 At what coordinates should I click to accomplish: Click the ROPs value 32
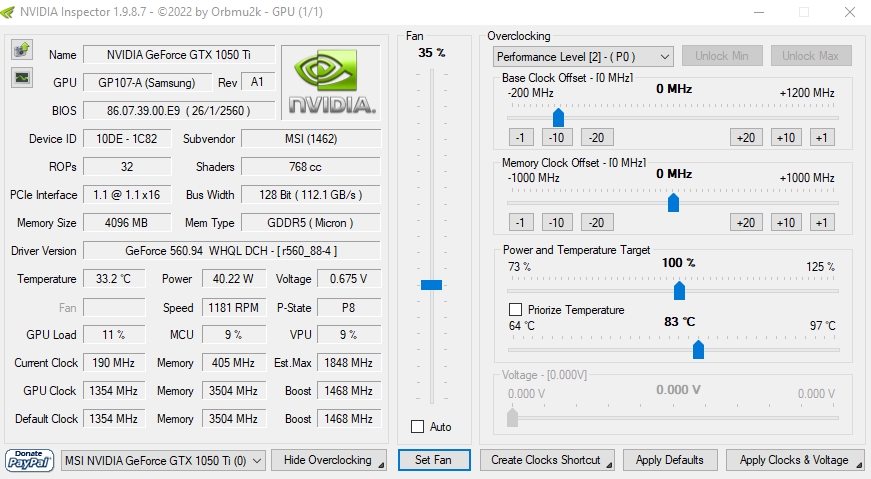[127, 167]
